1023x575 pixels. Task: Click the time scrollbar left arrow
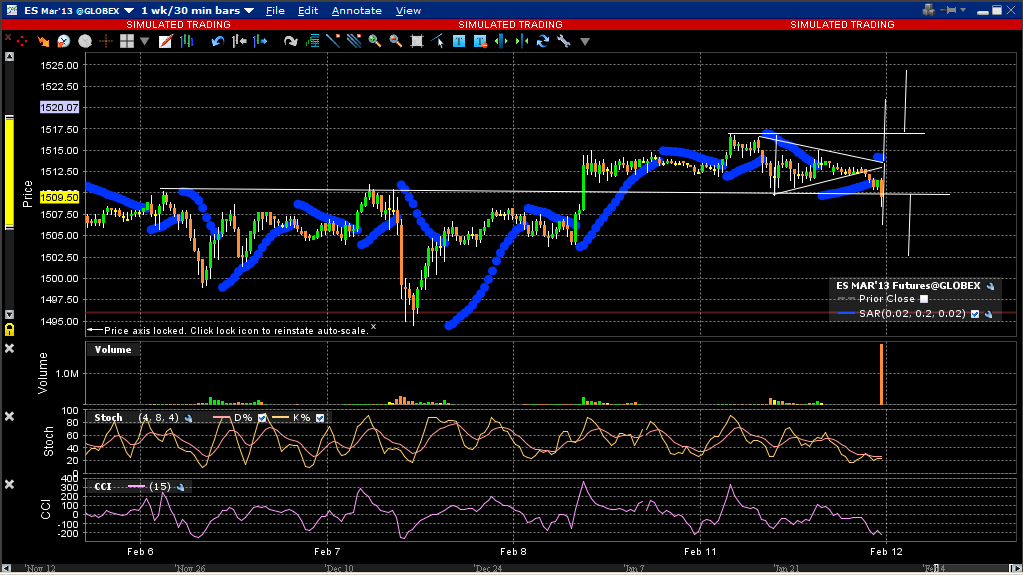(x=6, y=569)
